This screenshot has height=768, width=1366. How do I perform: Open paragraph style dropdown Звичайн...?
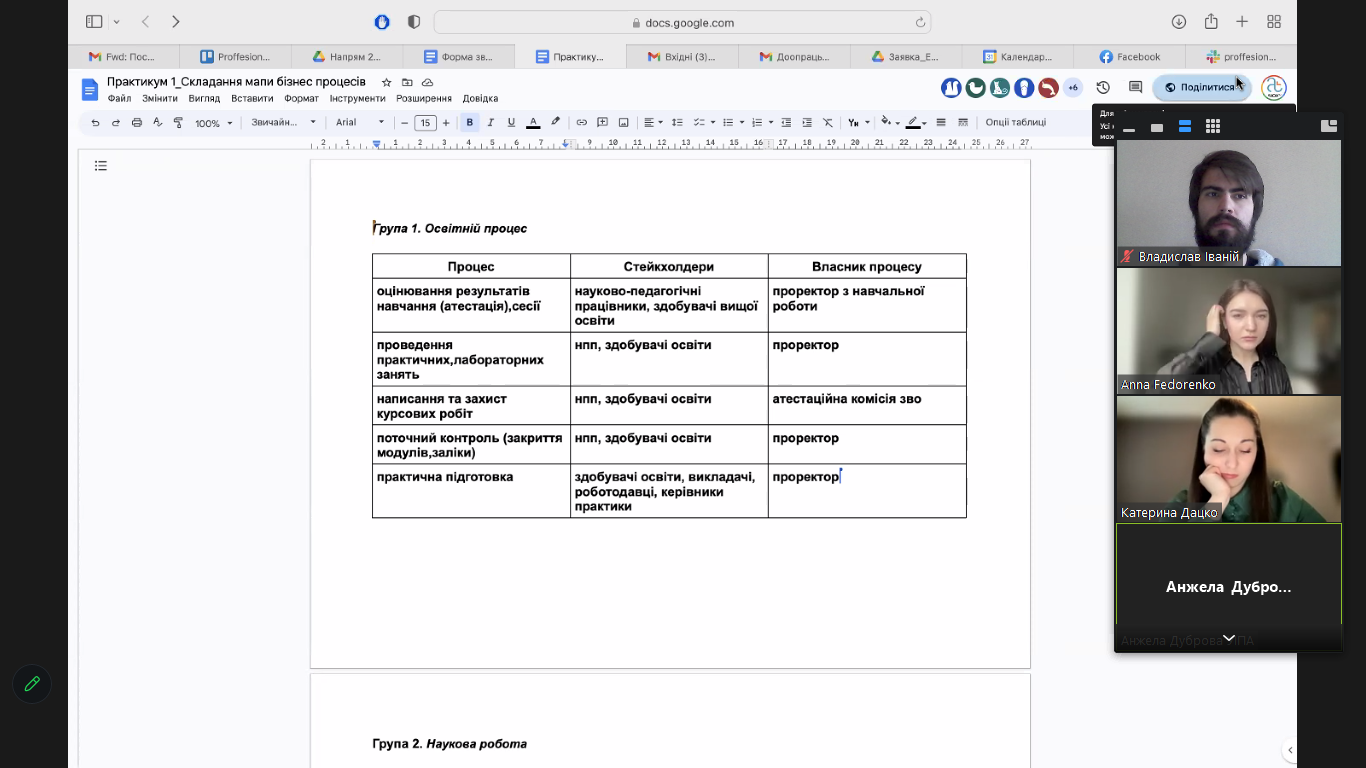tap(283, 123)
